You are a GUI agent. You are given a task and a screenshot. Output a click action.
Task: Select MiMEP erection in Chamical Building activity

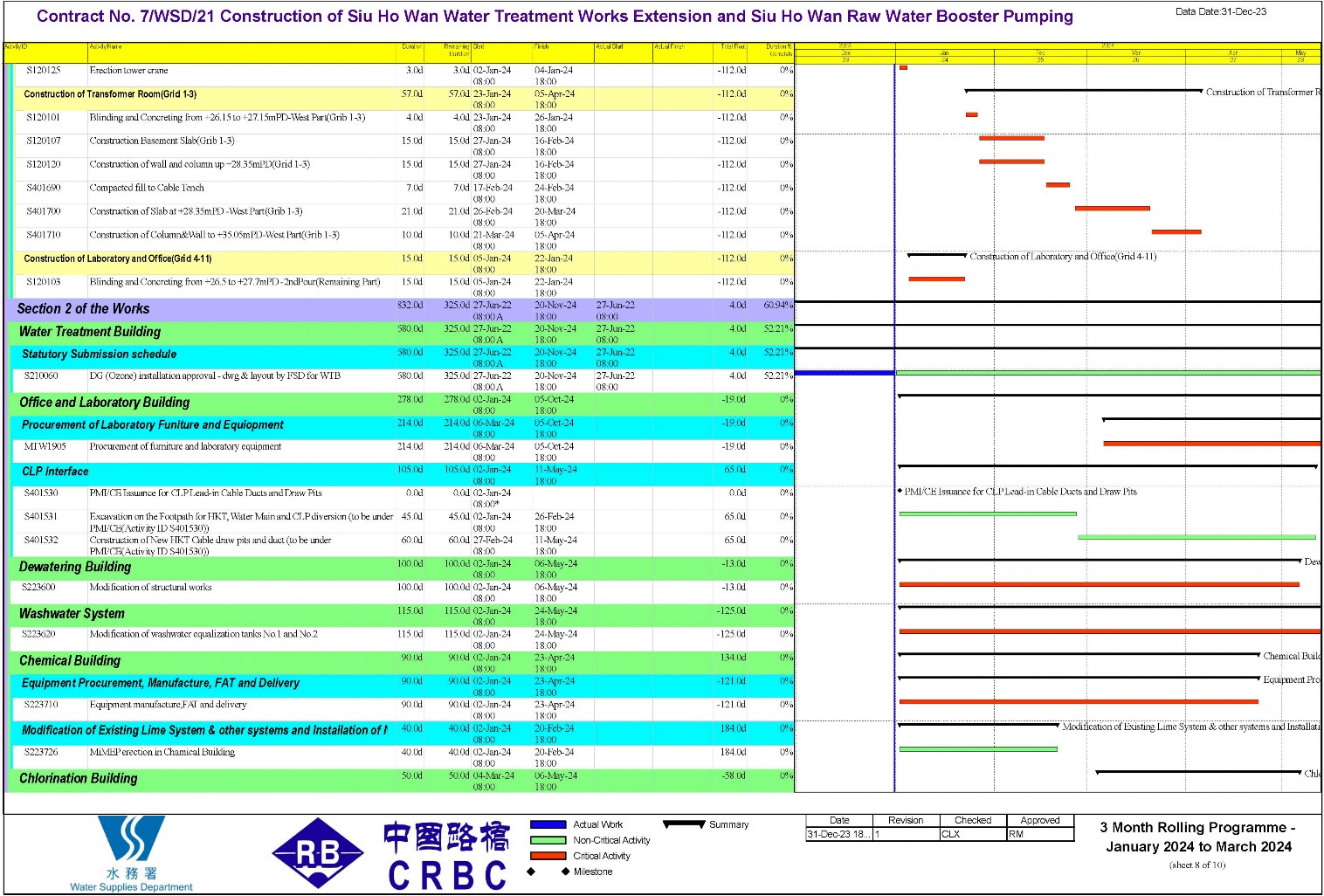pyautogui.click(x=162, y=752)
